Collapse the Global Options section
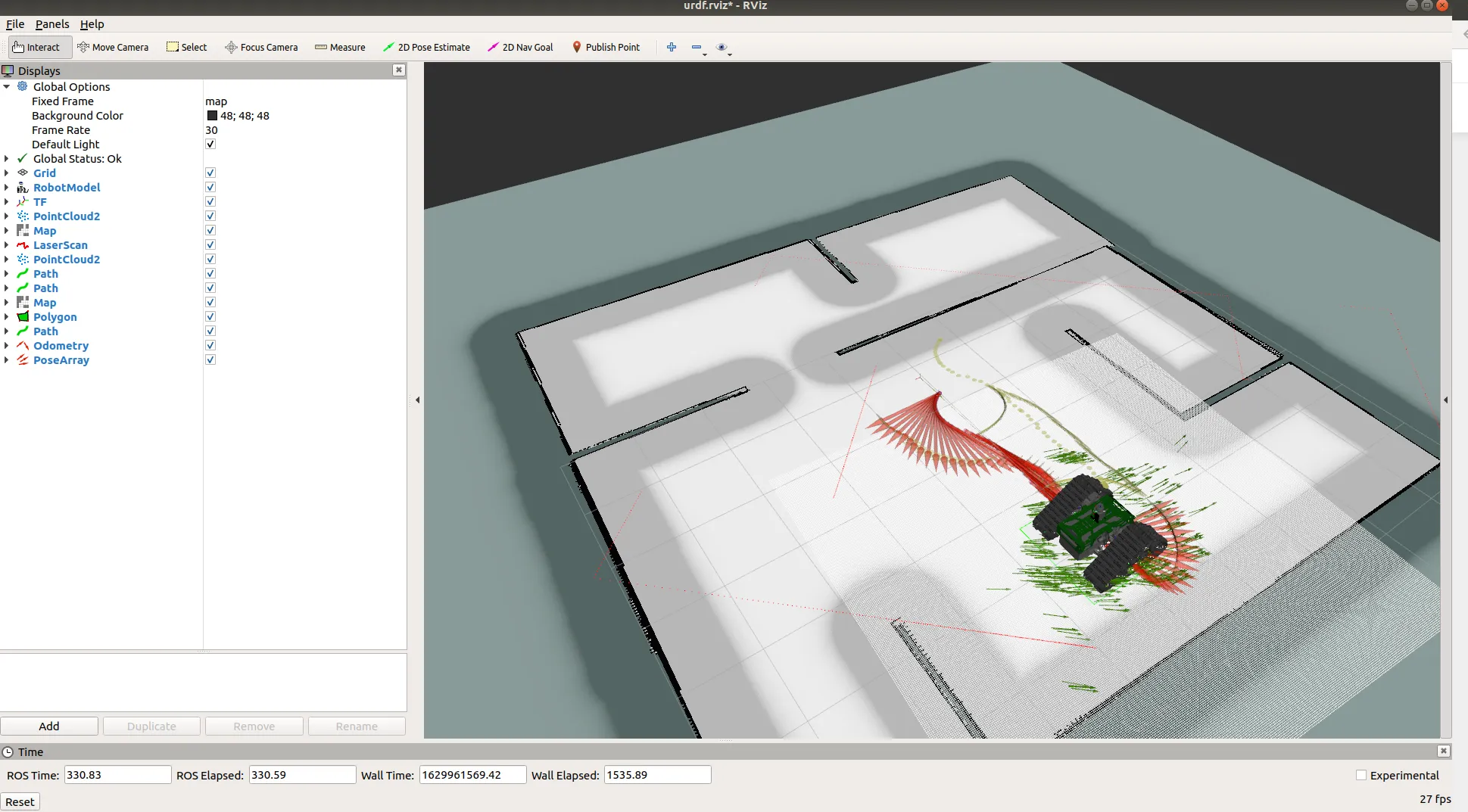 [7, 87]
